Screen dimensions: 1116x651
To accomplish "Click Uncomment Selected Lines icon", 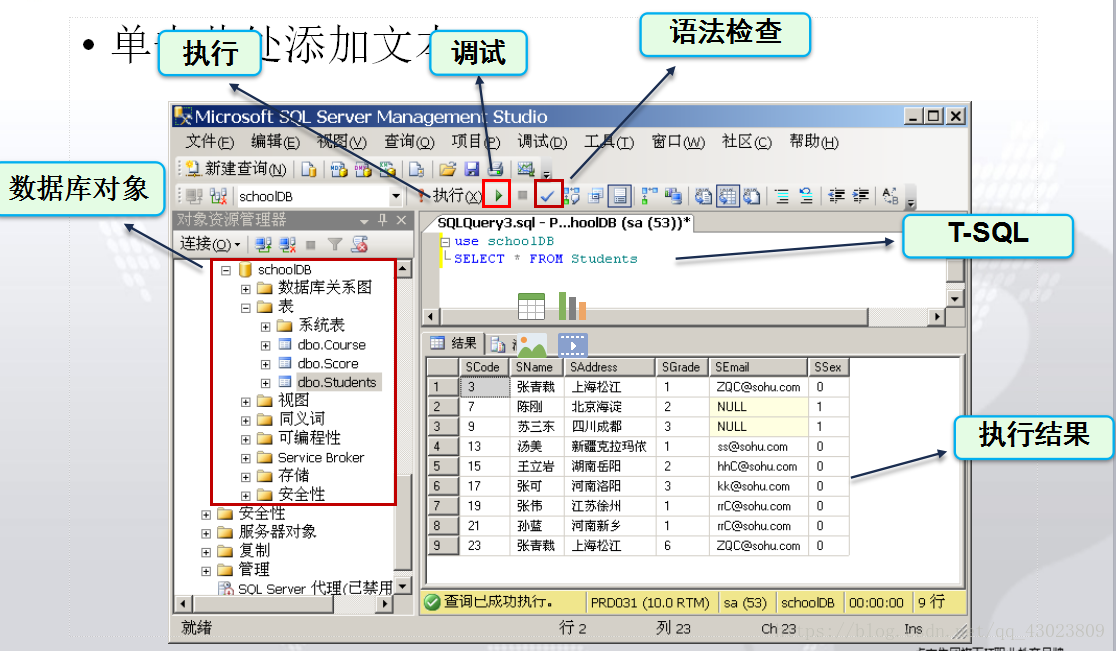I will pyautogui.click(x=806, y=196).
